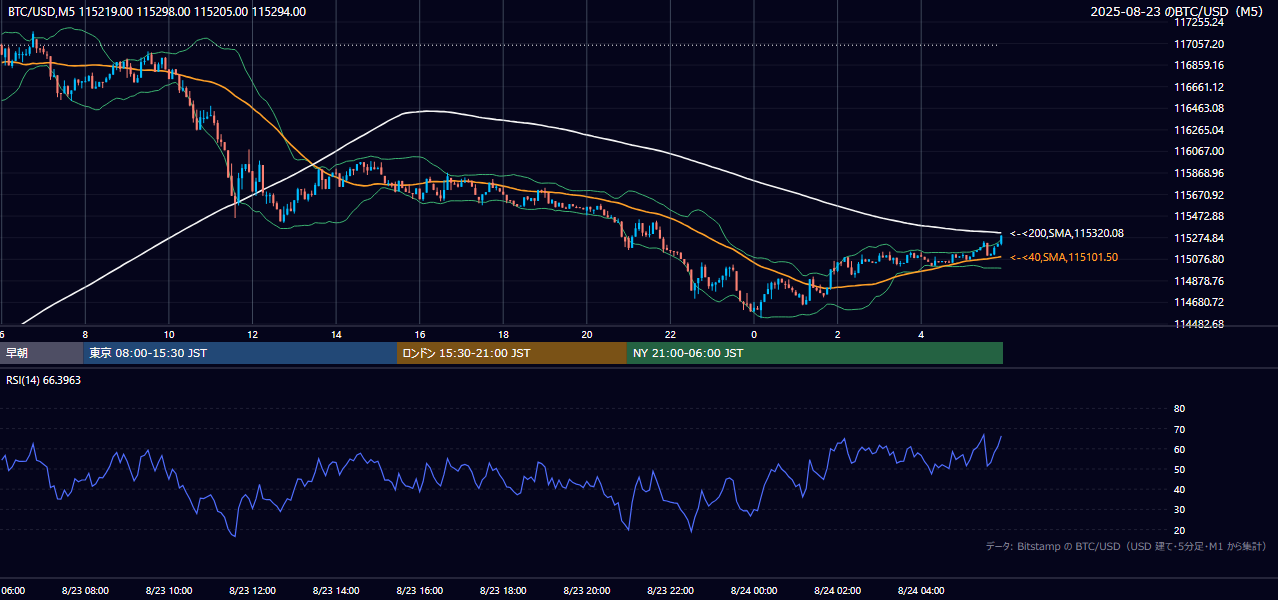Click price level 115274.84 on axis
Image resolution: width=1278 pixels, height=600 pixels.
(1198, 238)
